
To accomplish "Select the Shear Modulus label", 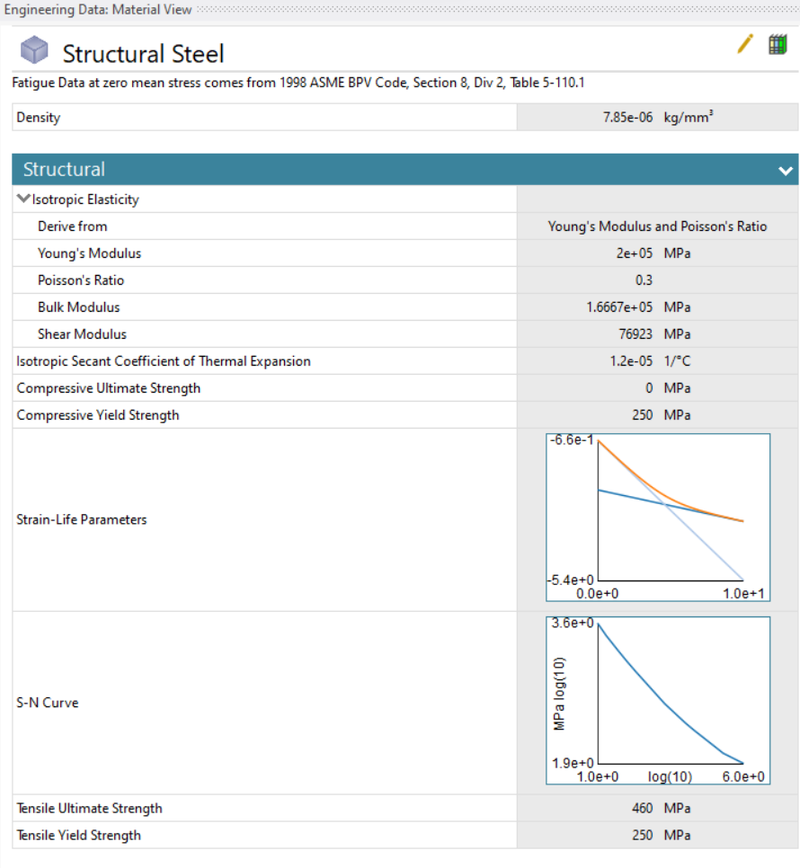I will [x=82, y=334].
